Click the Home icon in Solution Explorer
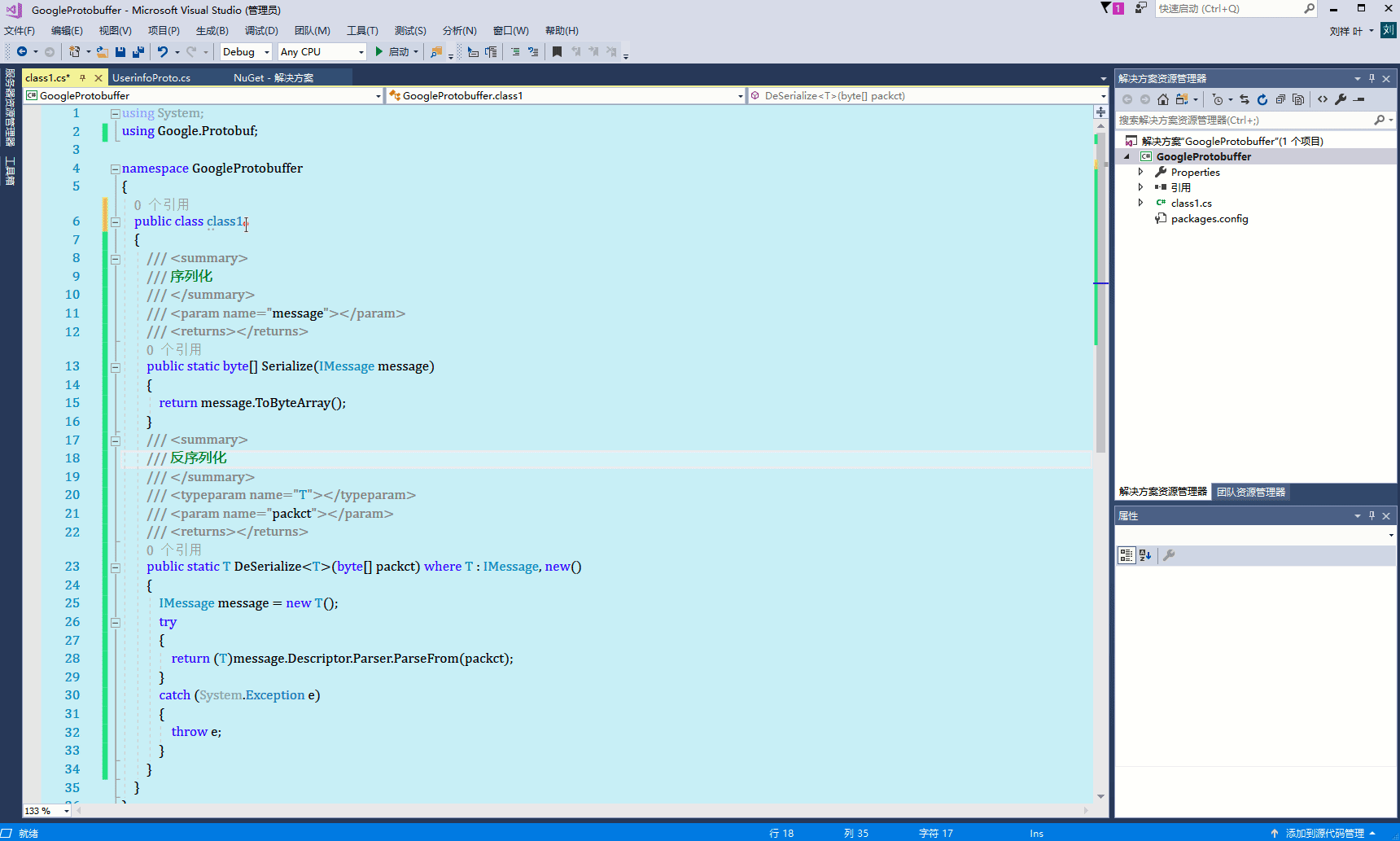 point(1163,99)
